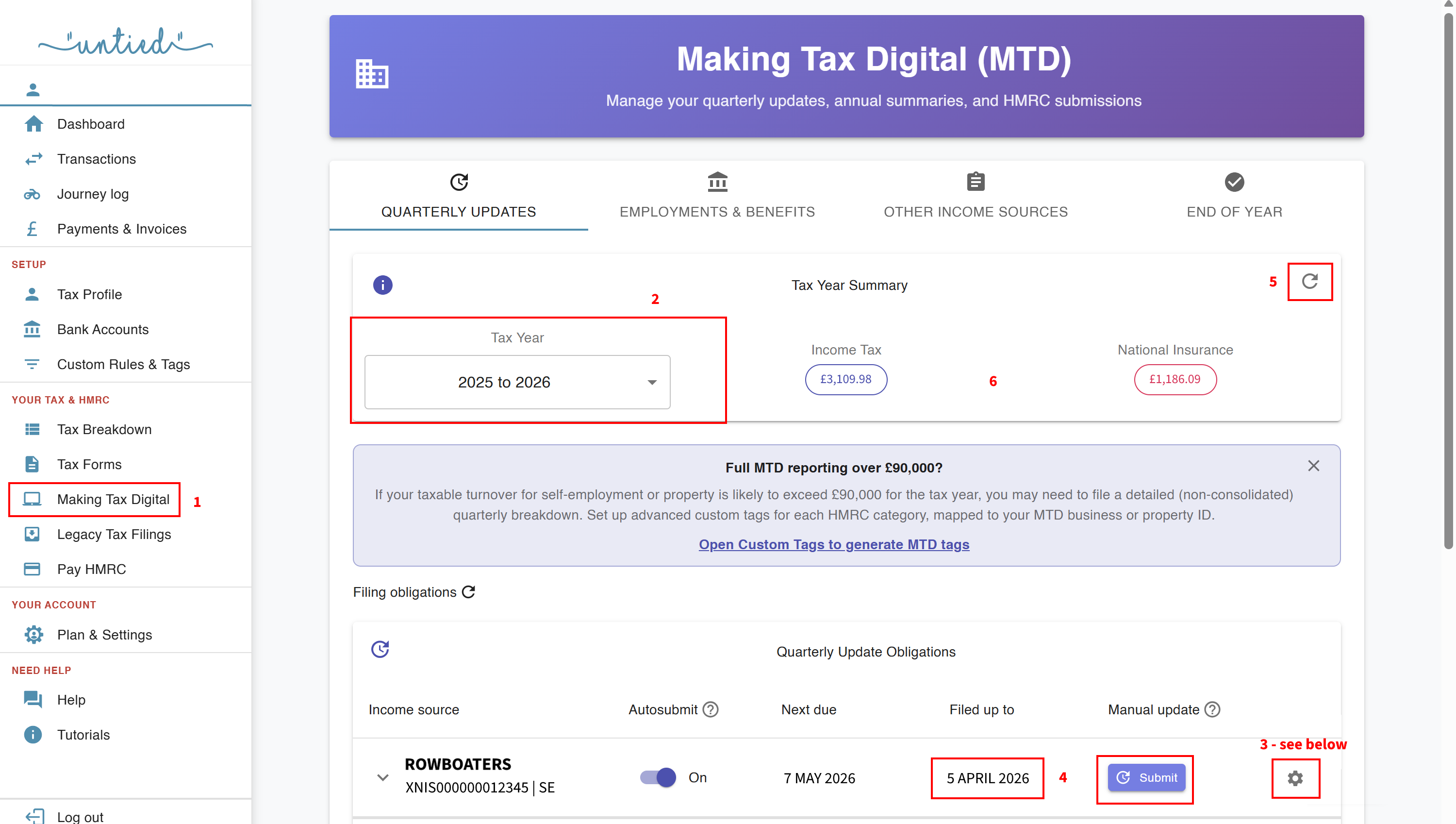Dismiss the Full MTD reporting banner

click(1313, 466)
